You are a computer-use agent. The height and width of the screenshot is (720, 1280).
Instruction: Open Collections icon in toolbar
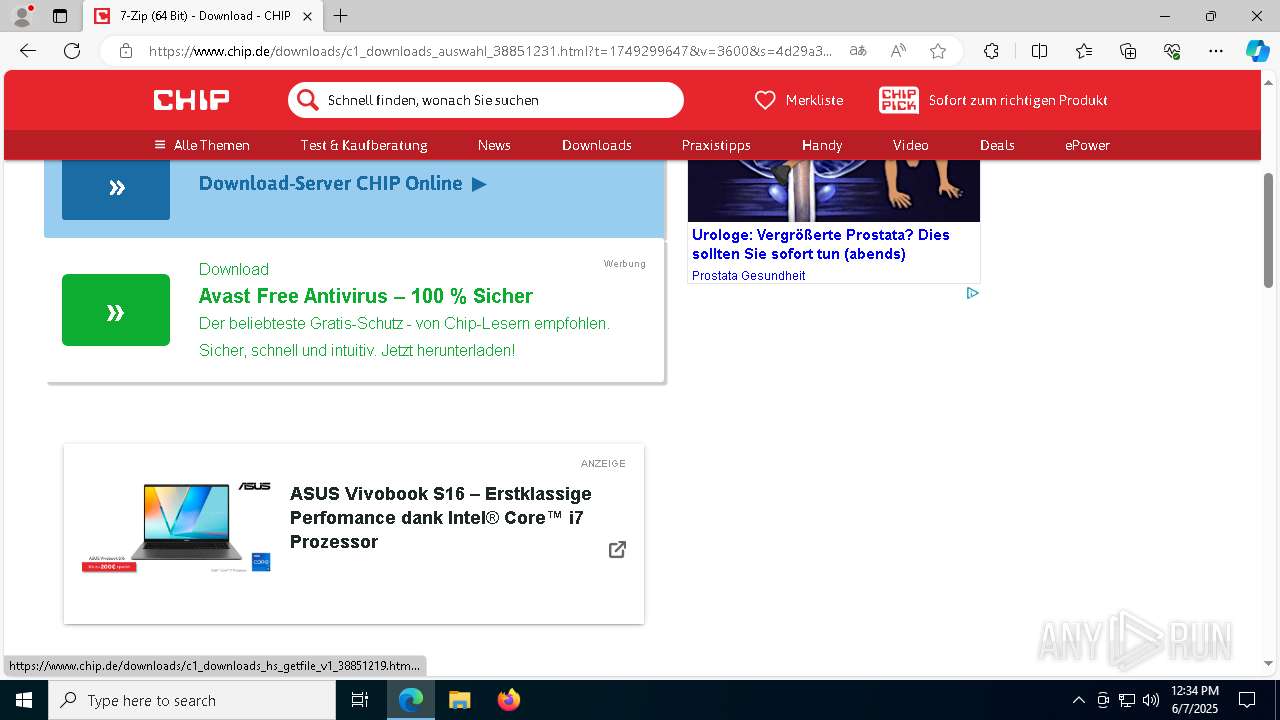point(1128,51)
